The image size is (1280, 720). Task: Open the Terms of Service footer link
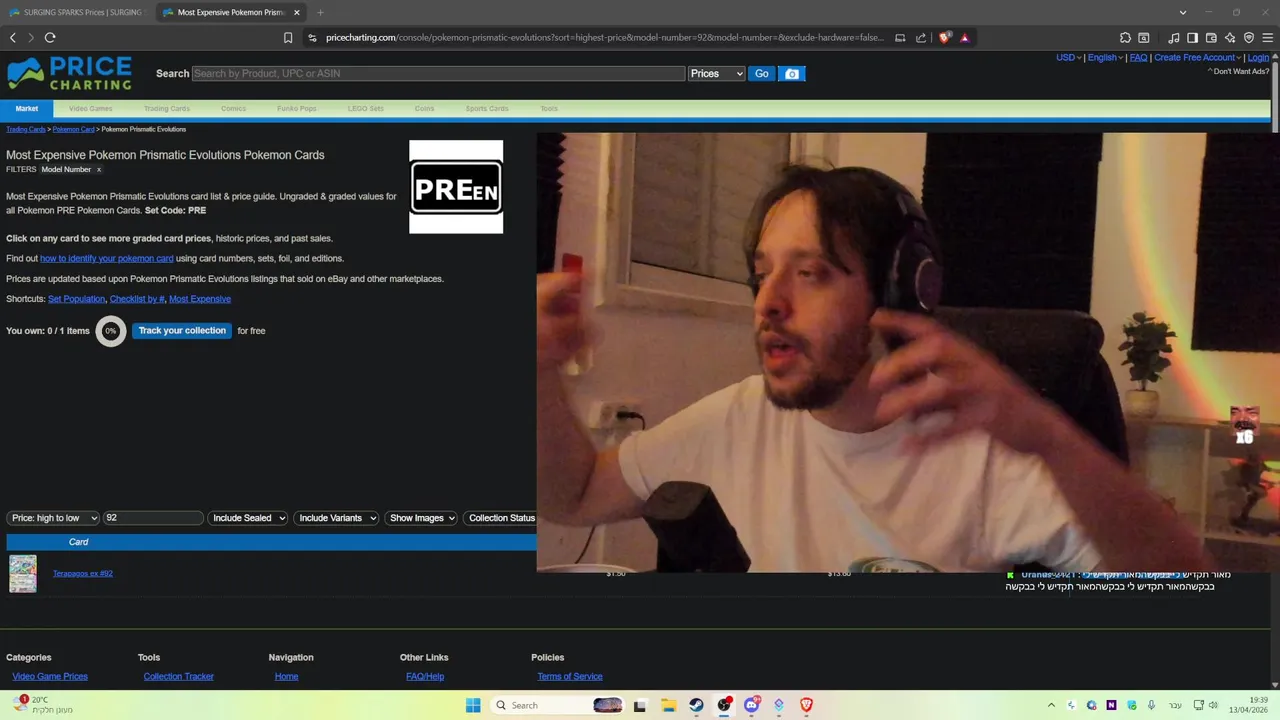[570, 677]
